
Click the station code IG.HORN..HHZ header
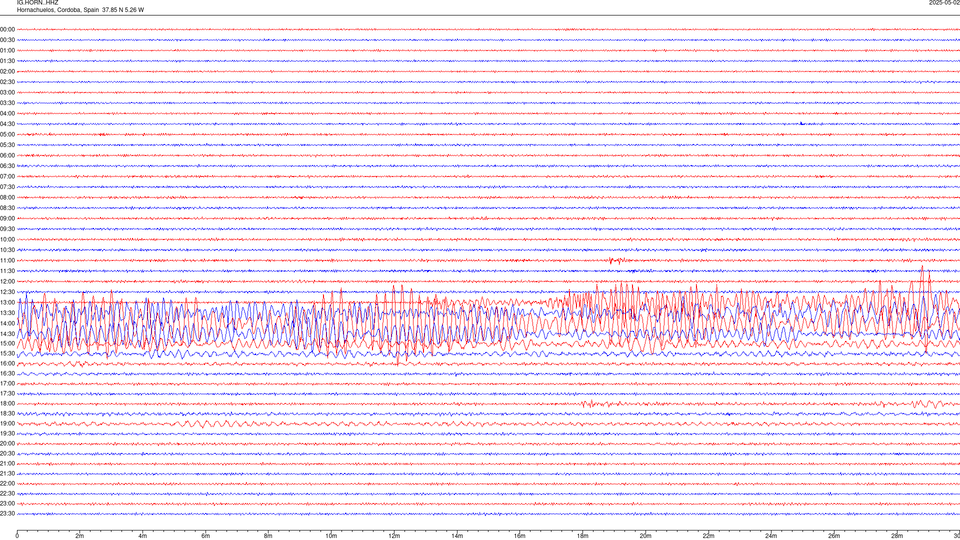click(37, 2)
